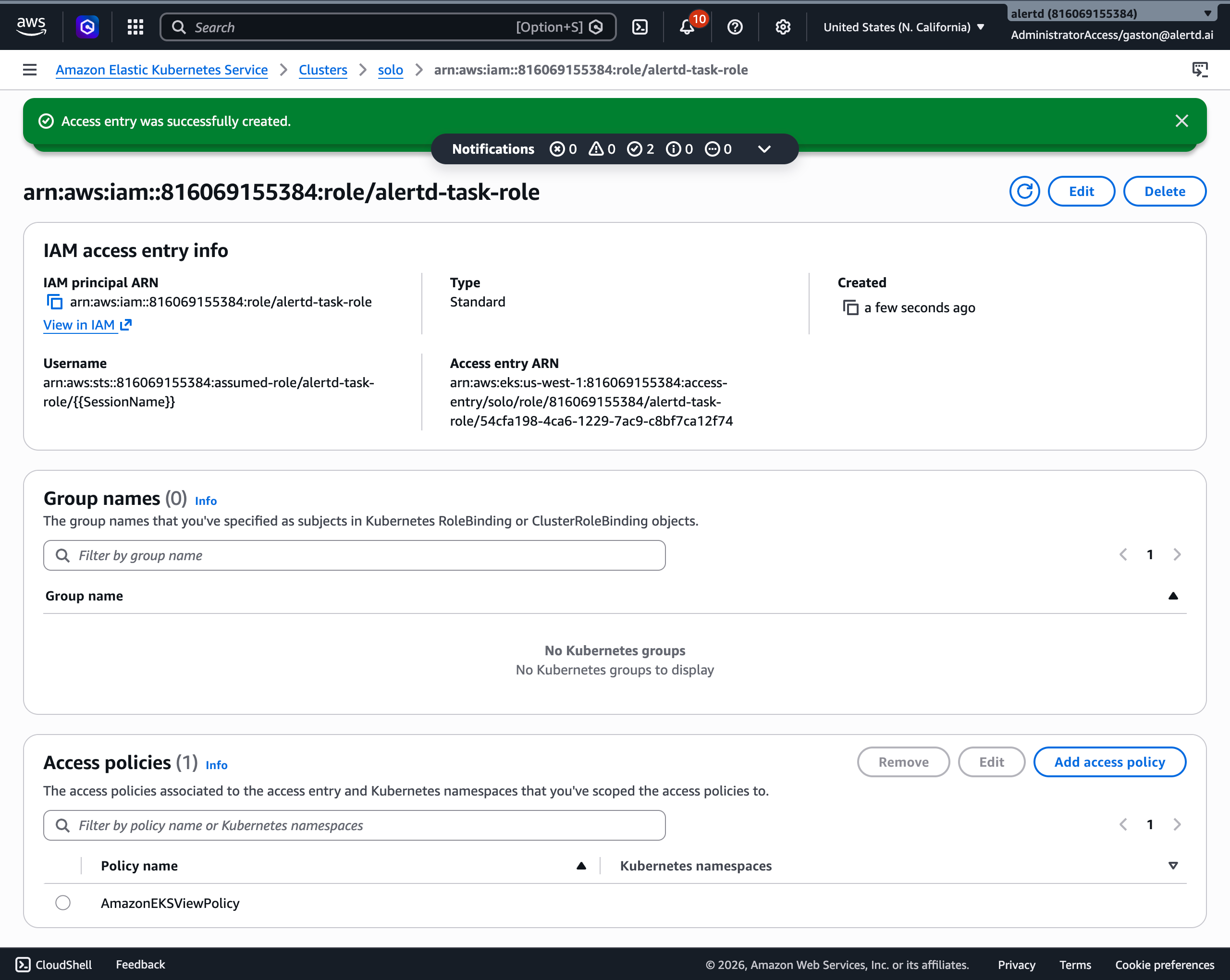1230x980 pixels.
Task: Click the Filter by policy name field
Action: pos(354,825)
